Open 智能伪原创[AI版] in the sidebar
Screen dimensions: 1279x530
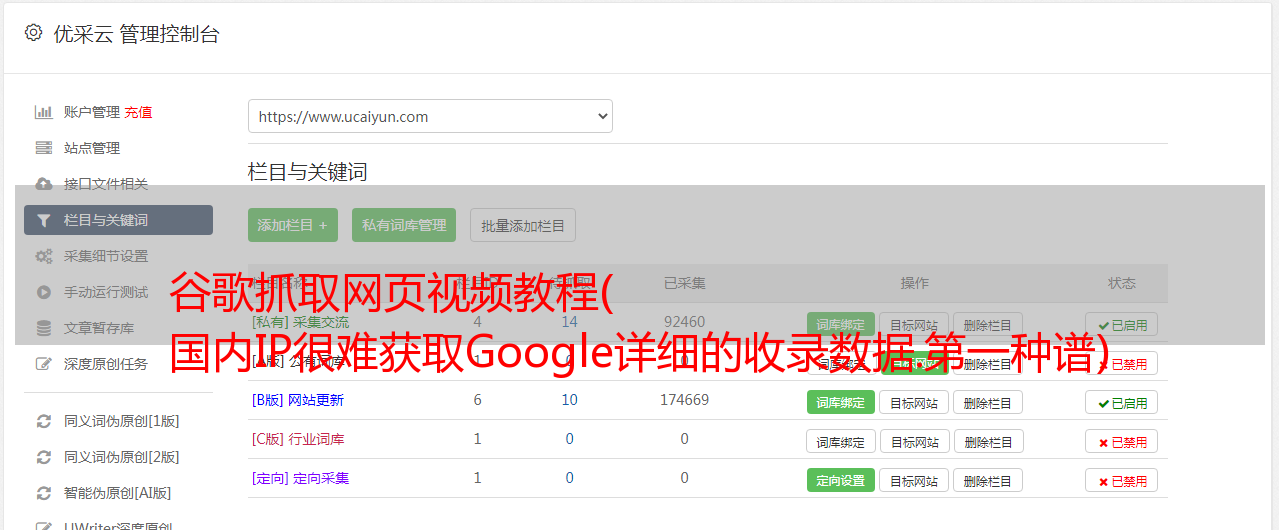[x=118, y=493]
